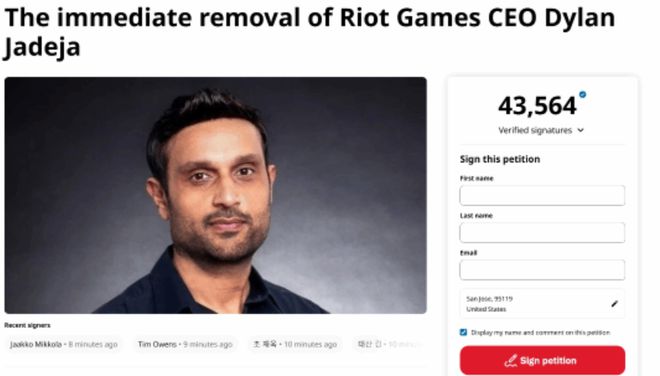Click the petition title heading
The height and width of the screenshot is (376, 660).
point(309,32)
